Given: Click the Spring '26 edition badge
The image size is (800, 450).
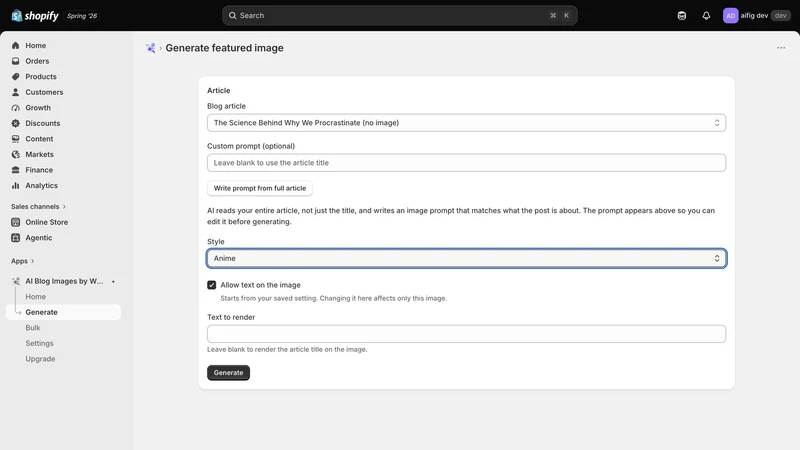Looking at the screenshot, I should [82, 16].
